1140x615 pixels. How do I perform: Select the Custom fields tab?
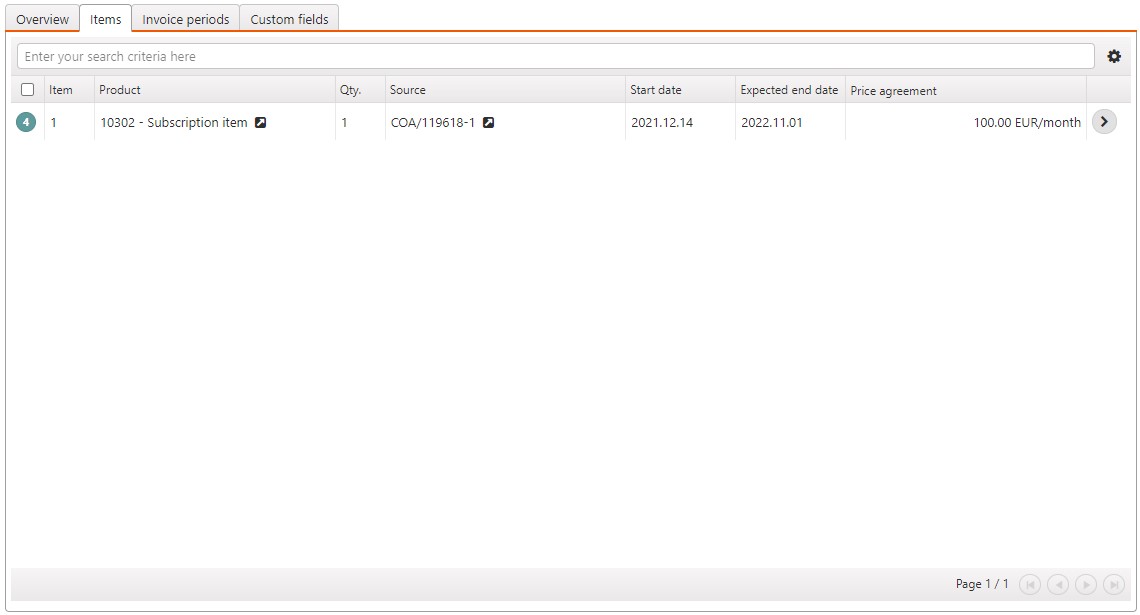click(x=289, y=19)
